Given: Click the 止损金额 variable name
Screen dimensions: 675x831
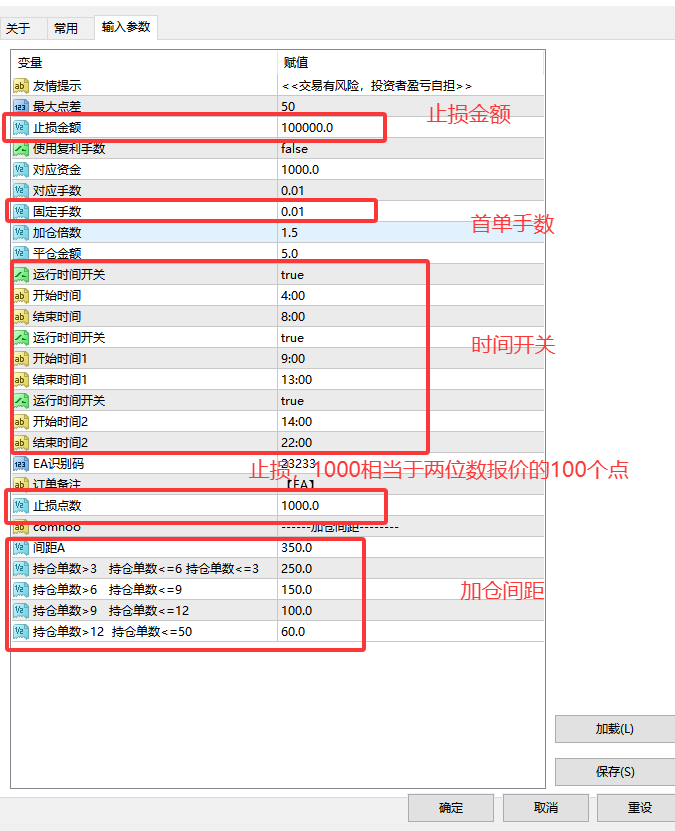Looking at the screenshot, I should tap(57, 128).
